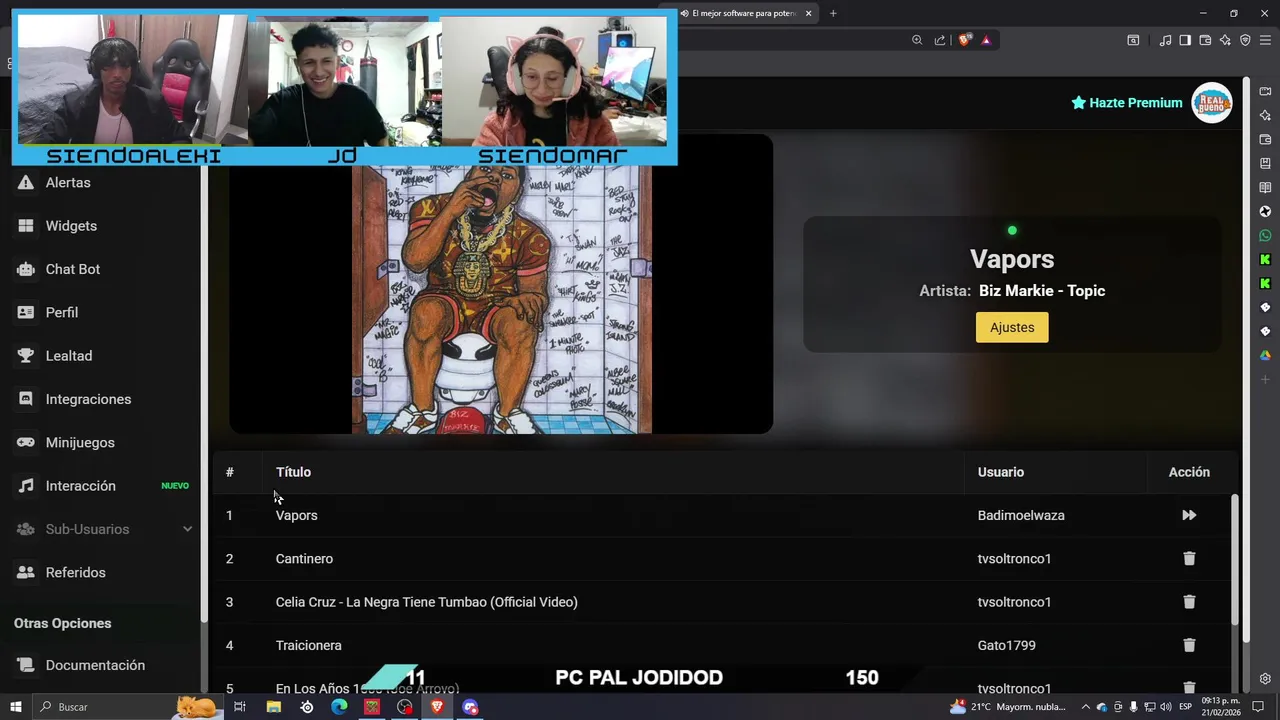
Task: Delete the Celia Cruz song from queue
Action: point(1189,602)
